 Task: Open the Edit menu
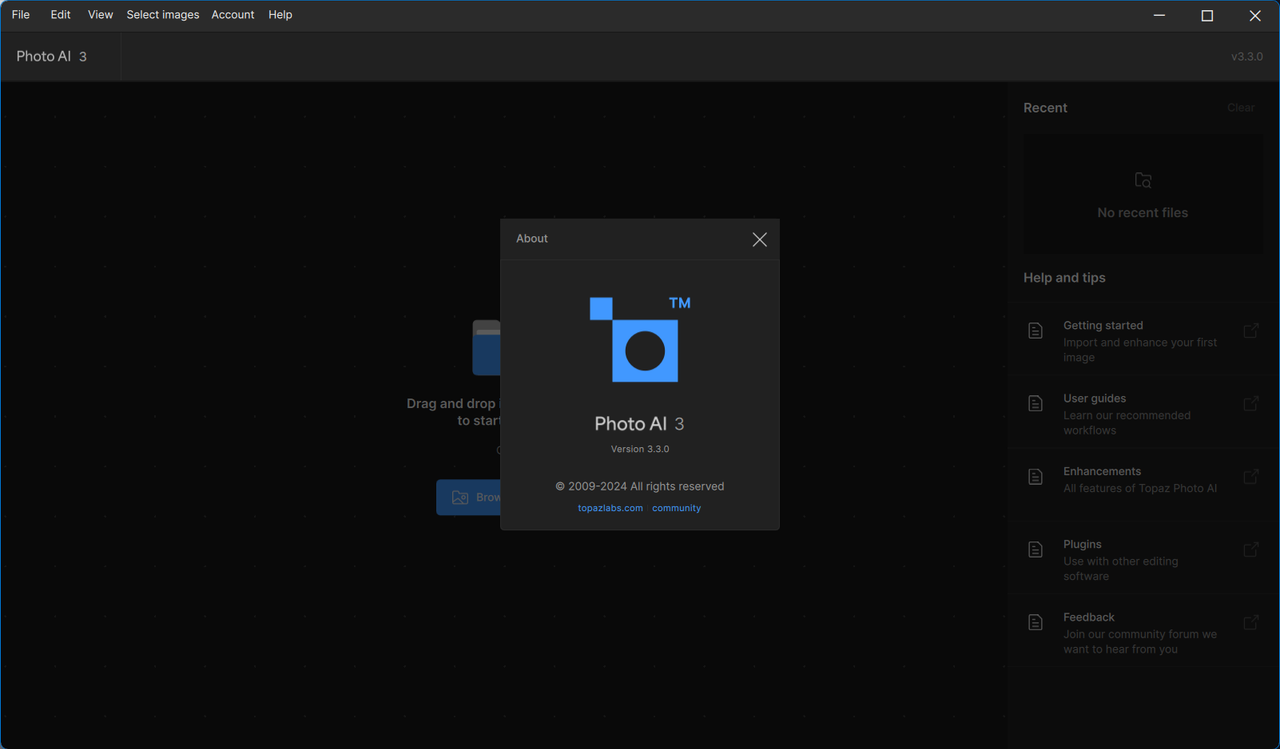61,15
